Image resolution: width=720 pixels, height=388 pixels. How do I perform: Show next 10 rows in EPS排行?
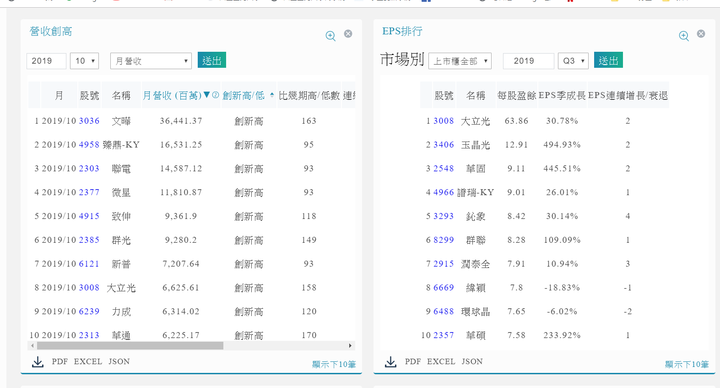[x=687, y=364]
